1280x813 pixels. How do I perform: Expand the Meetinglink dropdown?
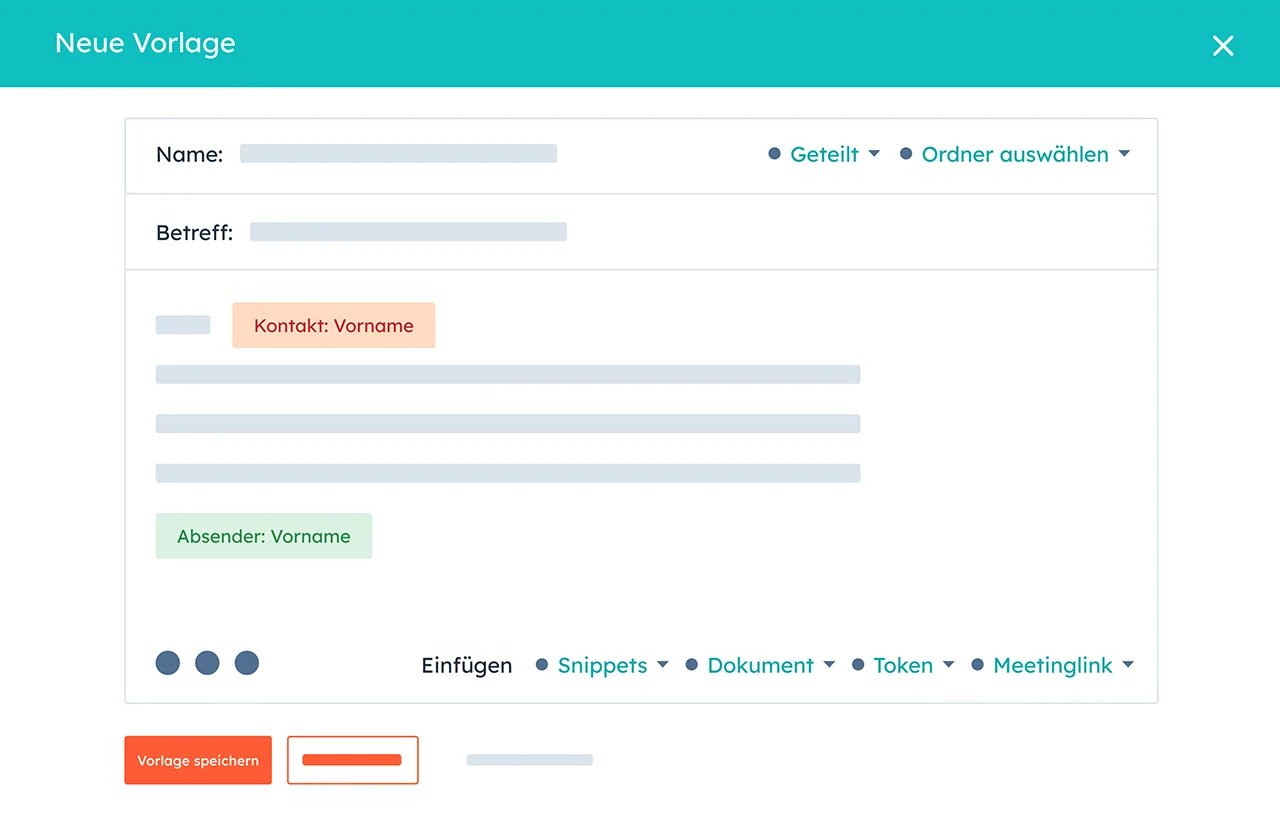coord(1052,665)
